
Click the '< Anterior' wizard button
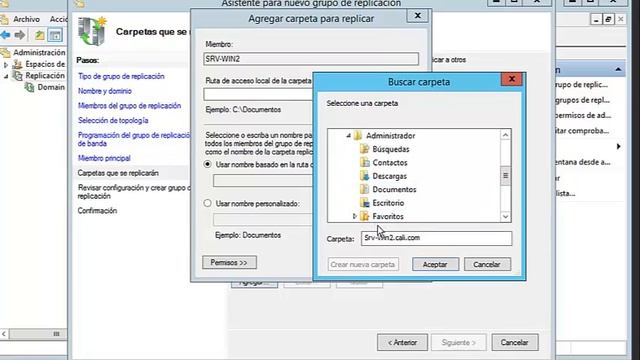[x=402, y=342]
